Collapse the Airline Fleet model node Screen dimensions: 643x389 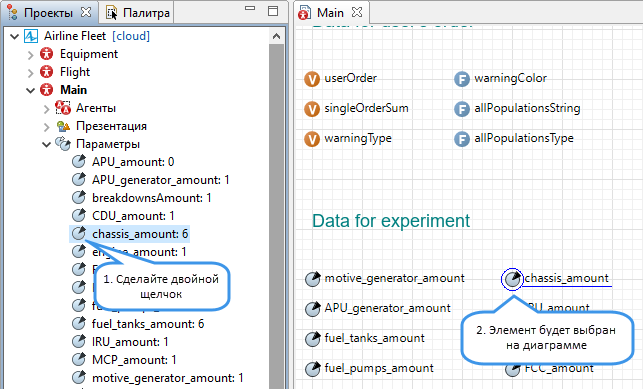14,36
